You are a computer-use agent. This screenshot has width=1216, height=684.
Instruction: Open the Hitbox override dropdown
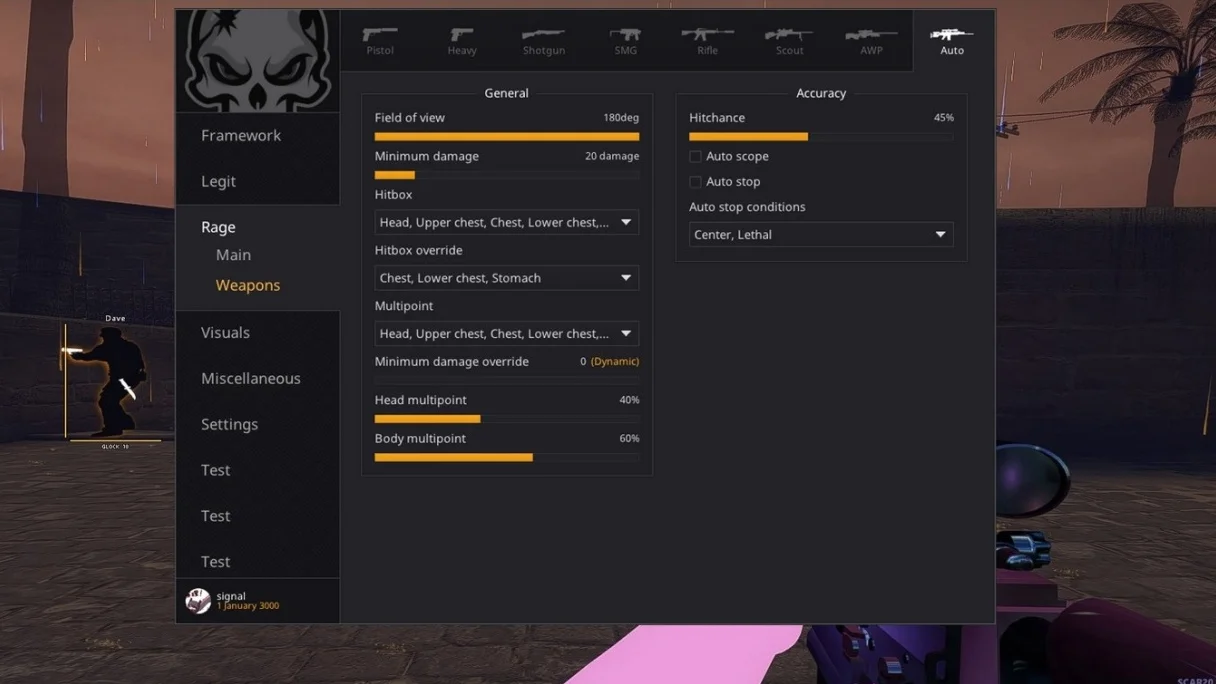click(506, 278)
